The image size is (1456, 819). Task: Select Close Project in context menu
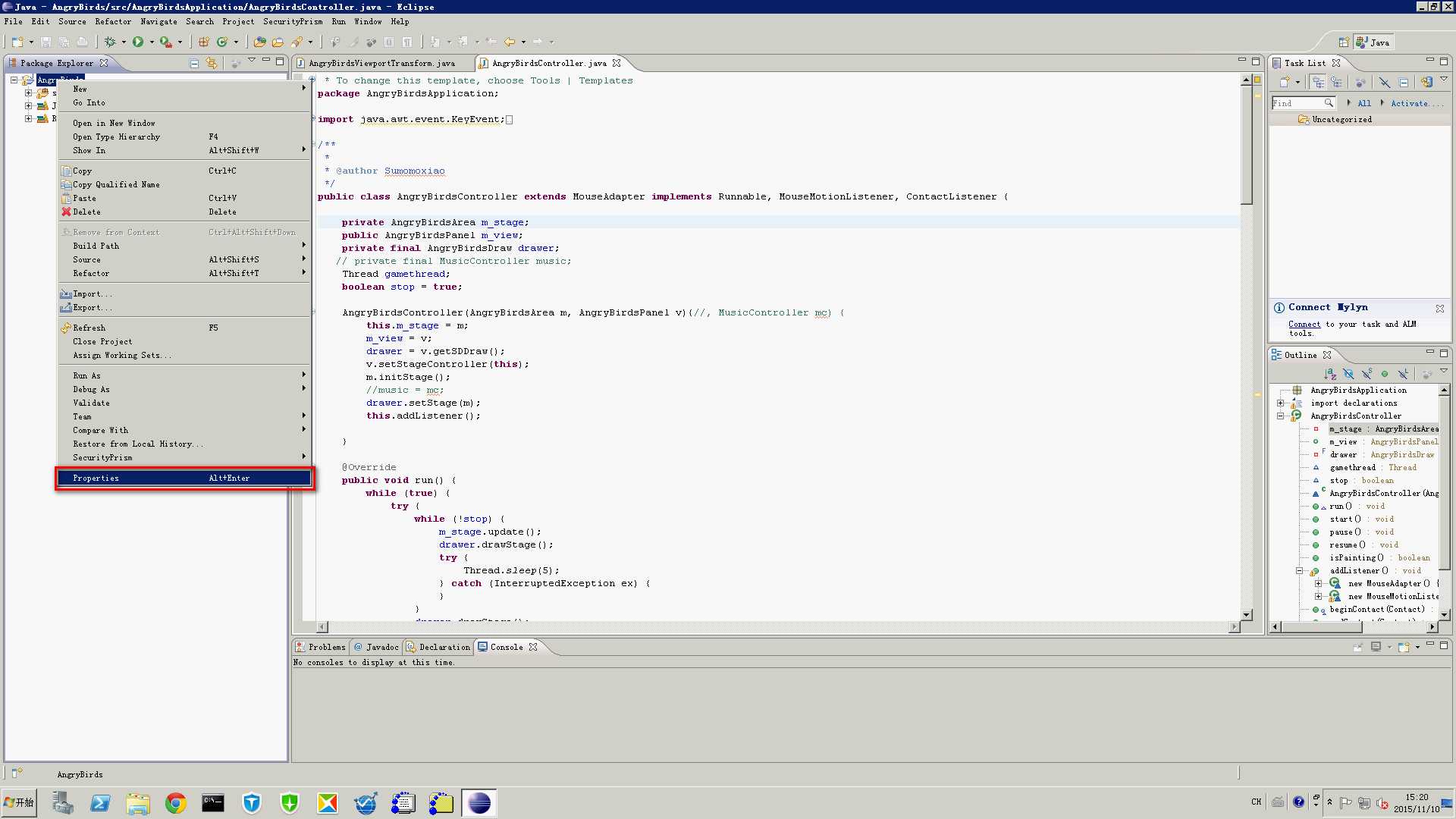coord(184,342)
